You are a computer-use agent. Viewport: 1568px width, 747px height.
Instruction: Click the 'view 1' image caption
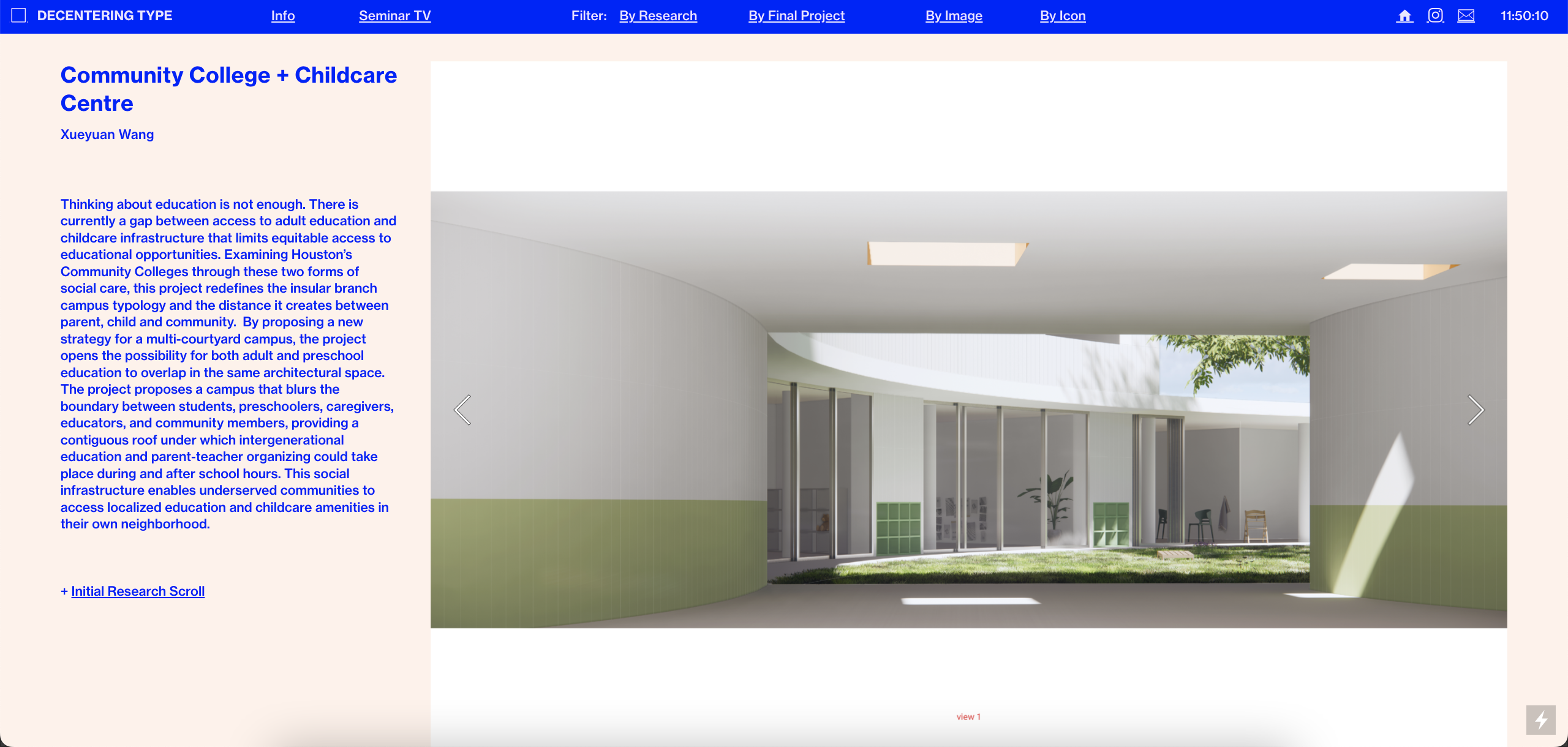click(968, 717)
